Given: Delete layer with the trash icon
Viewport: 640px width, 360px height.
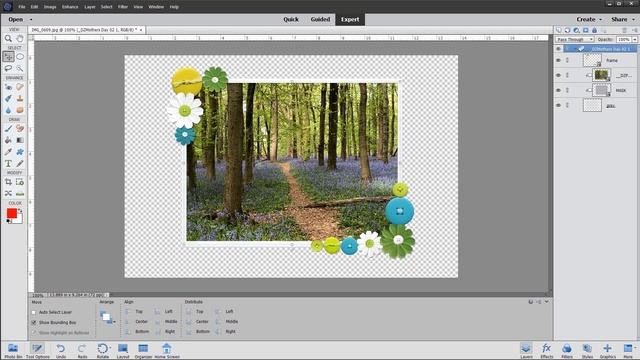Looking at the screenshot, I should 624,30.
